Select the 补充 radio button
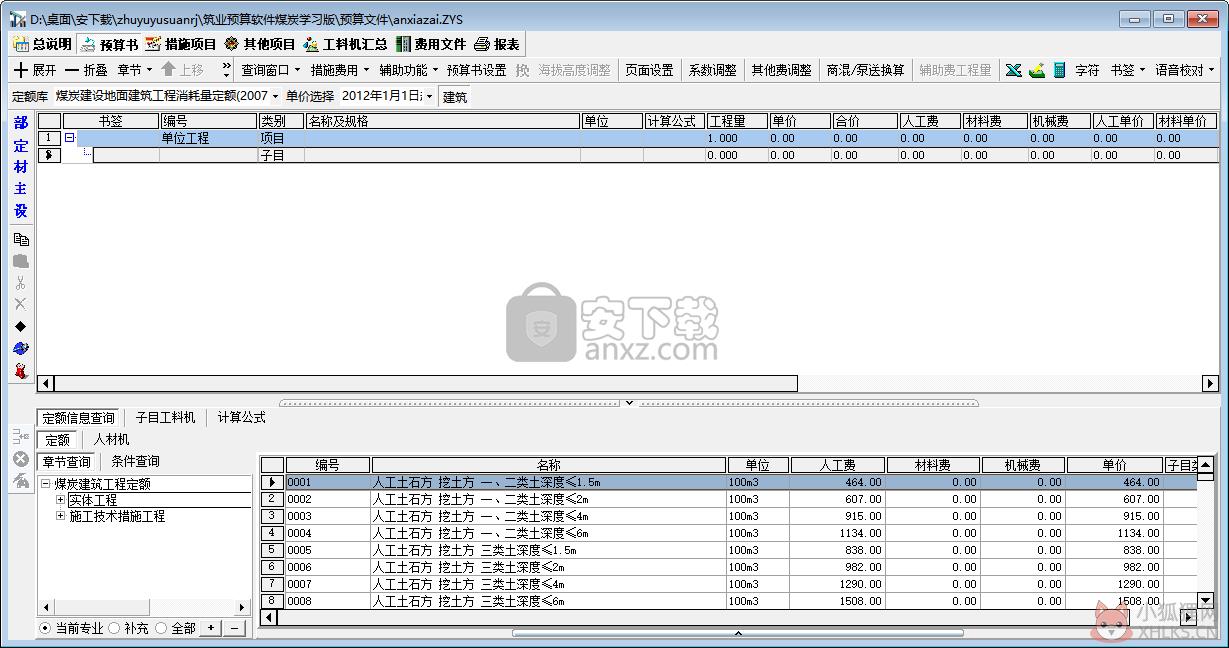 (114, 628)
